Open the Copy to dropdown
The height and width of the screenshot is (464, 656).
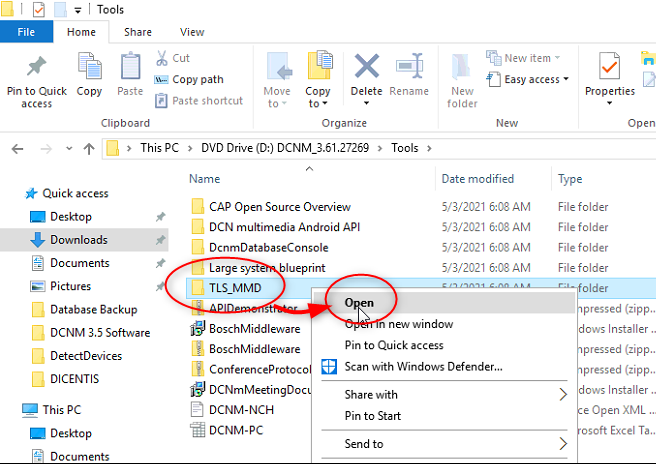(318, 103)
